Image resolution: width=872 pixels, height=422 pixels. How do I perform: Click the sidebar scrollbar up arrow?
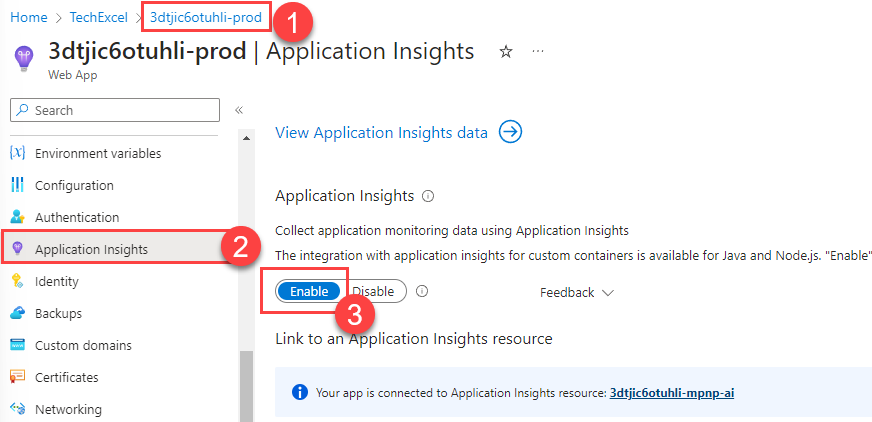click(246, 138)
